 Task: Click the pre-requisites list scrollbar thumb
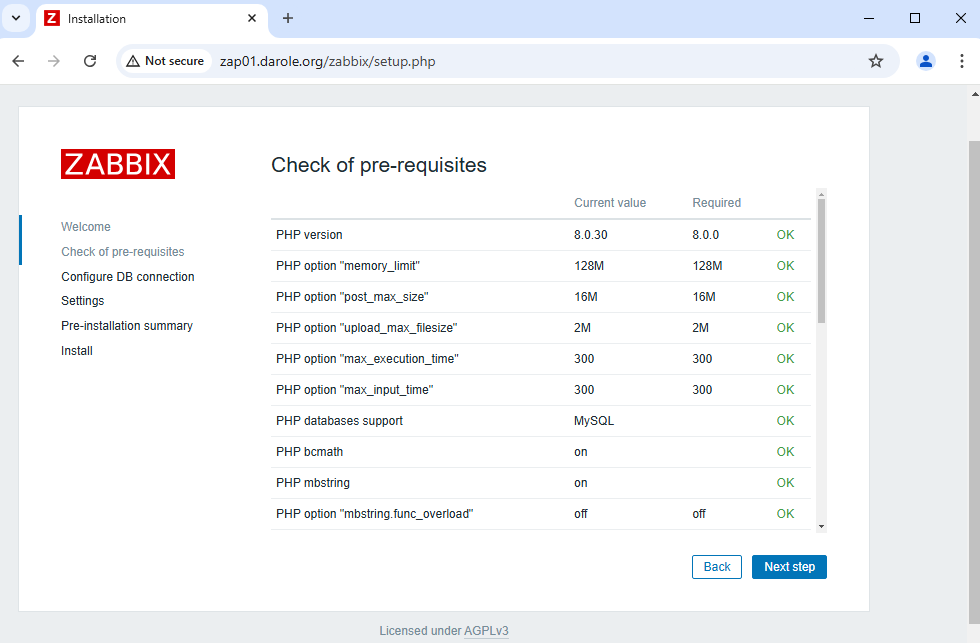821,261
